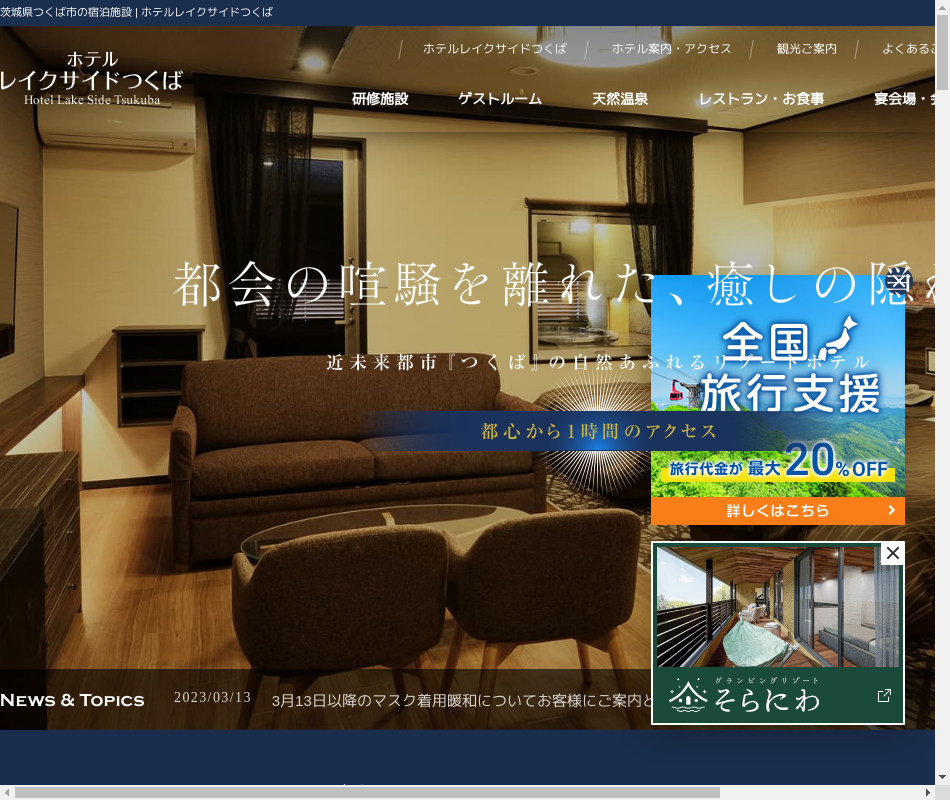Click the vertical scrollbar up arrow
This screenshot has height=800, width=950.
click(x=942, y=33)
